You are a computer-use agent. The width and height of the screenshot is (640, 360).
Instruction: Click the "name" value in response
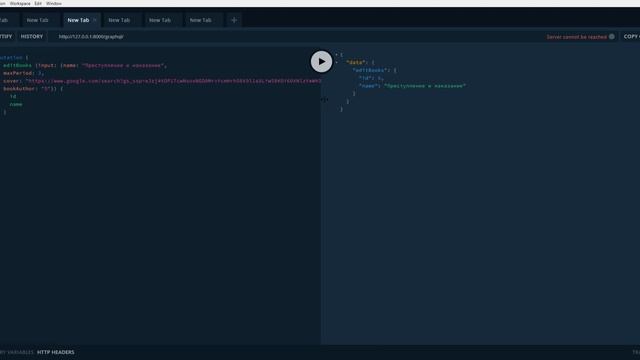424,86
